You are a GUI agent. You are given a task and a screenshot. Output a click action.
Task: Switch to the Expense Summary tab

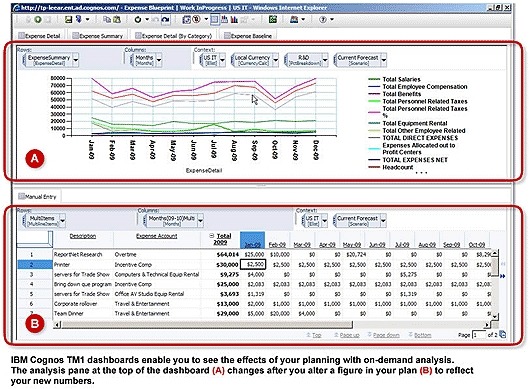point(98,36)
